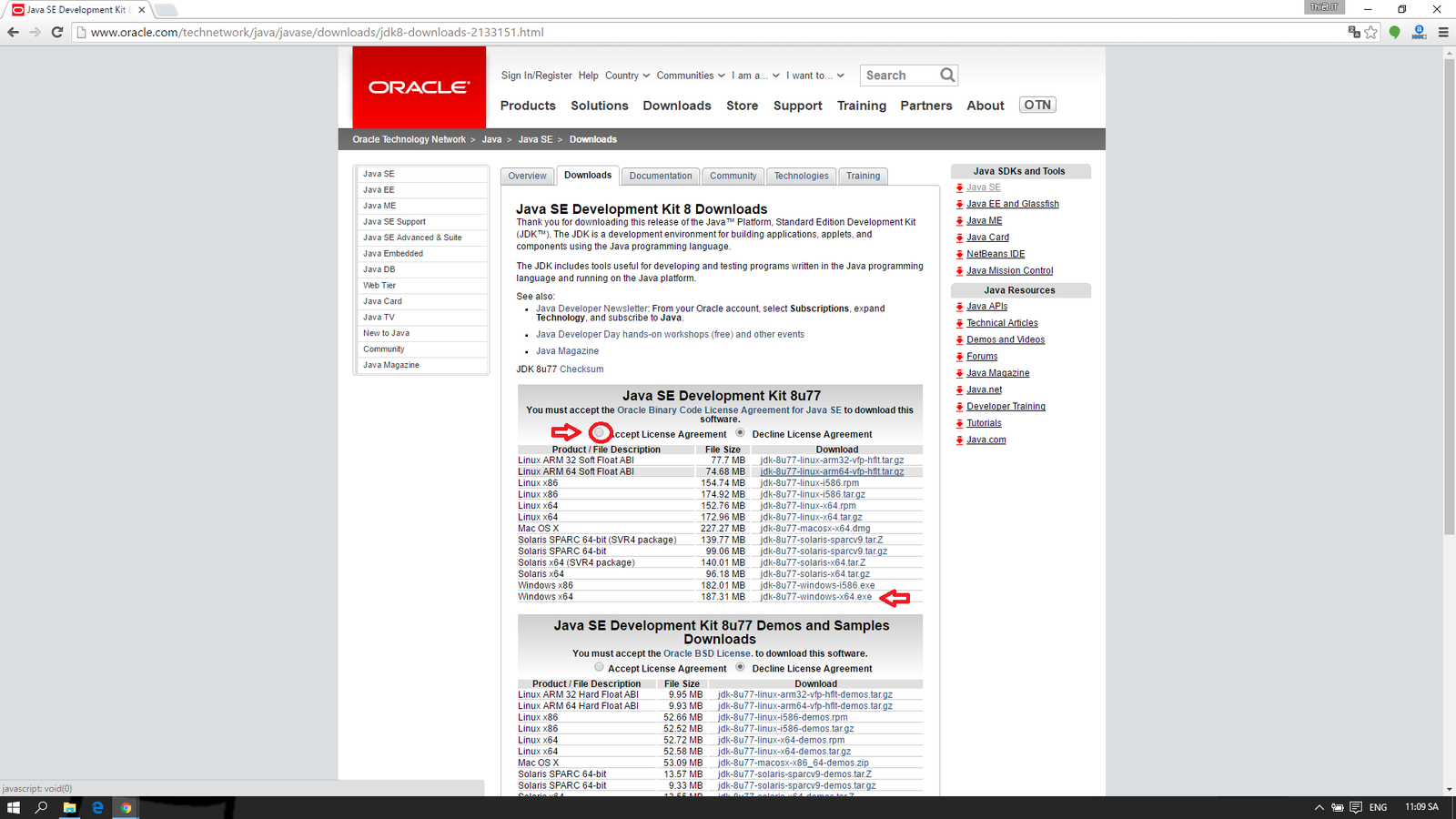Select Java EE in the left sidebar

coord(423,190)
